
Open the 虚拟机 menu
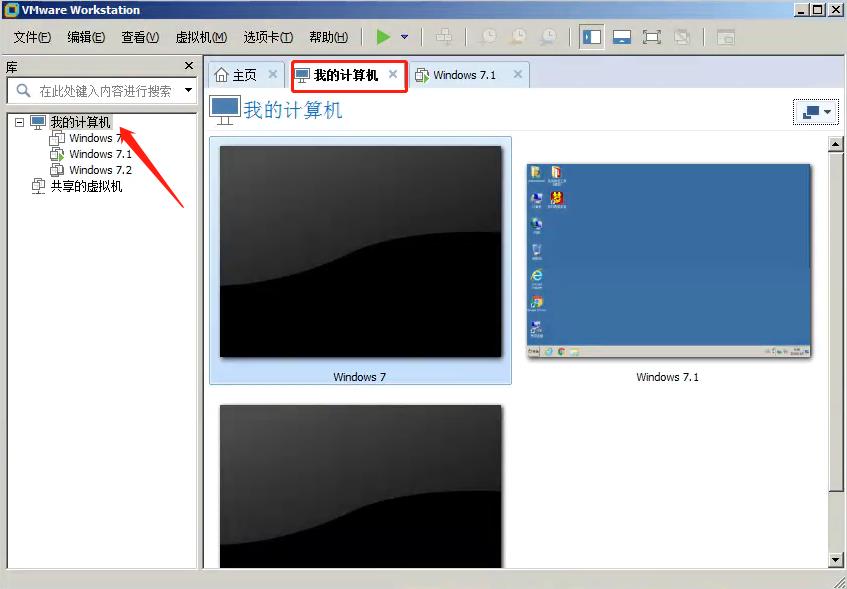point(201,37)
